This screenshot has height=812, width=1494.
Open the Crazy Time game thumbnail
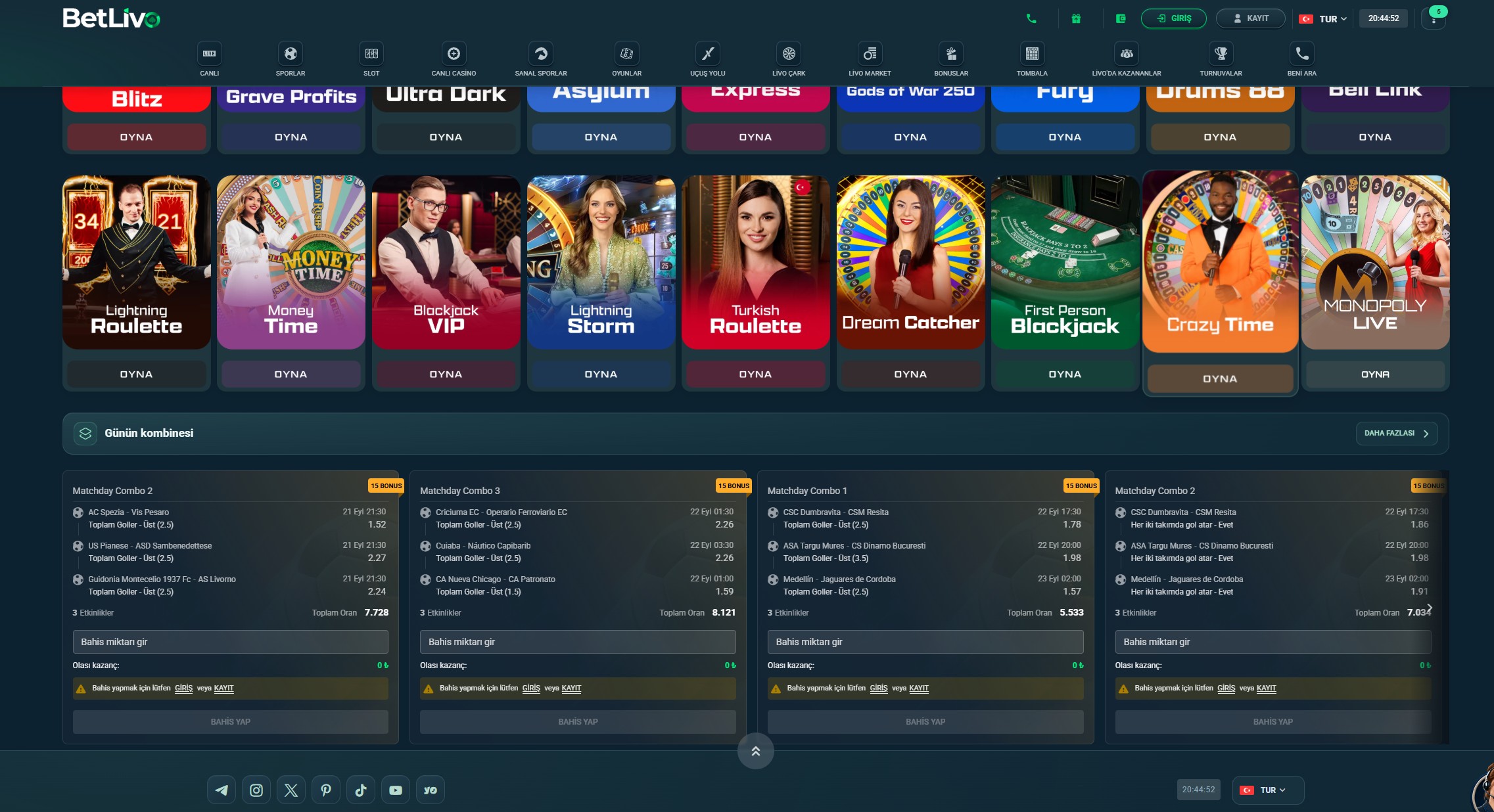[x=1220, y=261]
